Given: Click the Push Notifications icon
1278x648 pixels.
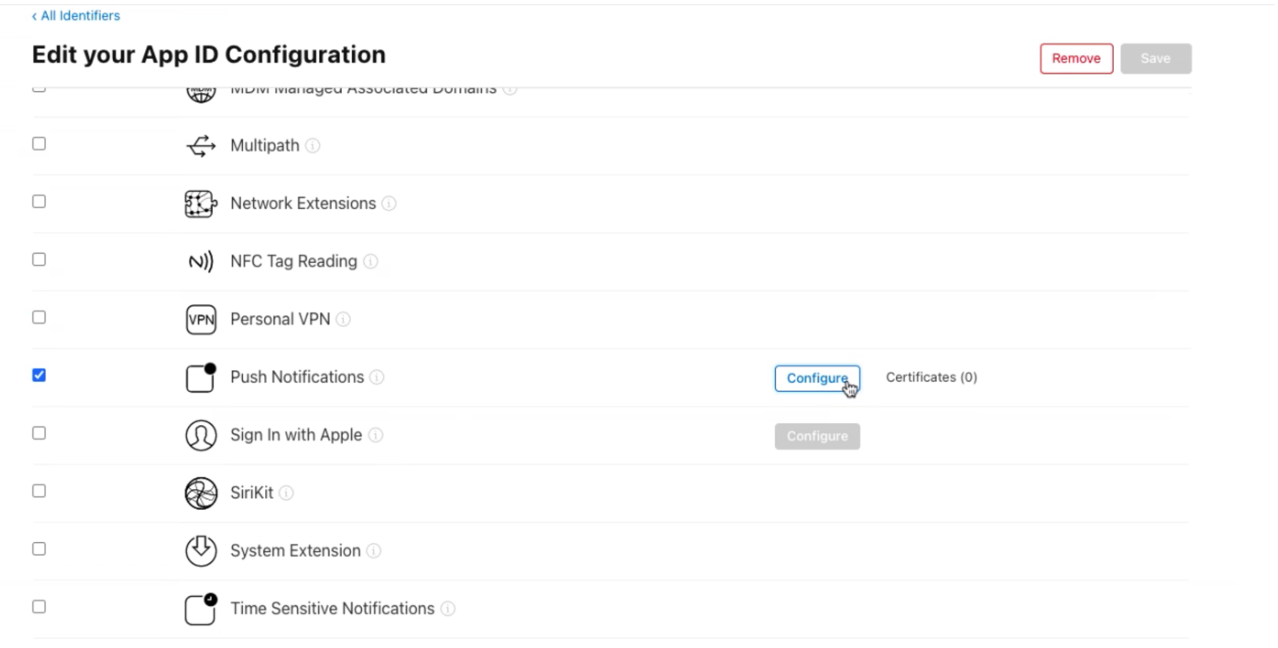Looking at the screenshot, I should (200, 376).
